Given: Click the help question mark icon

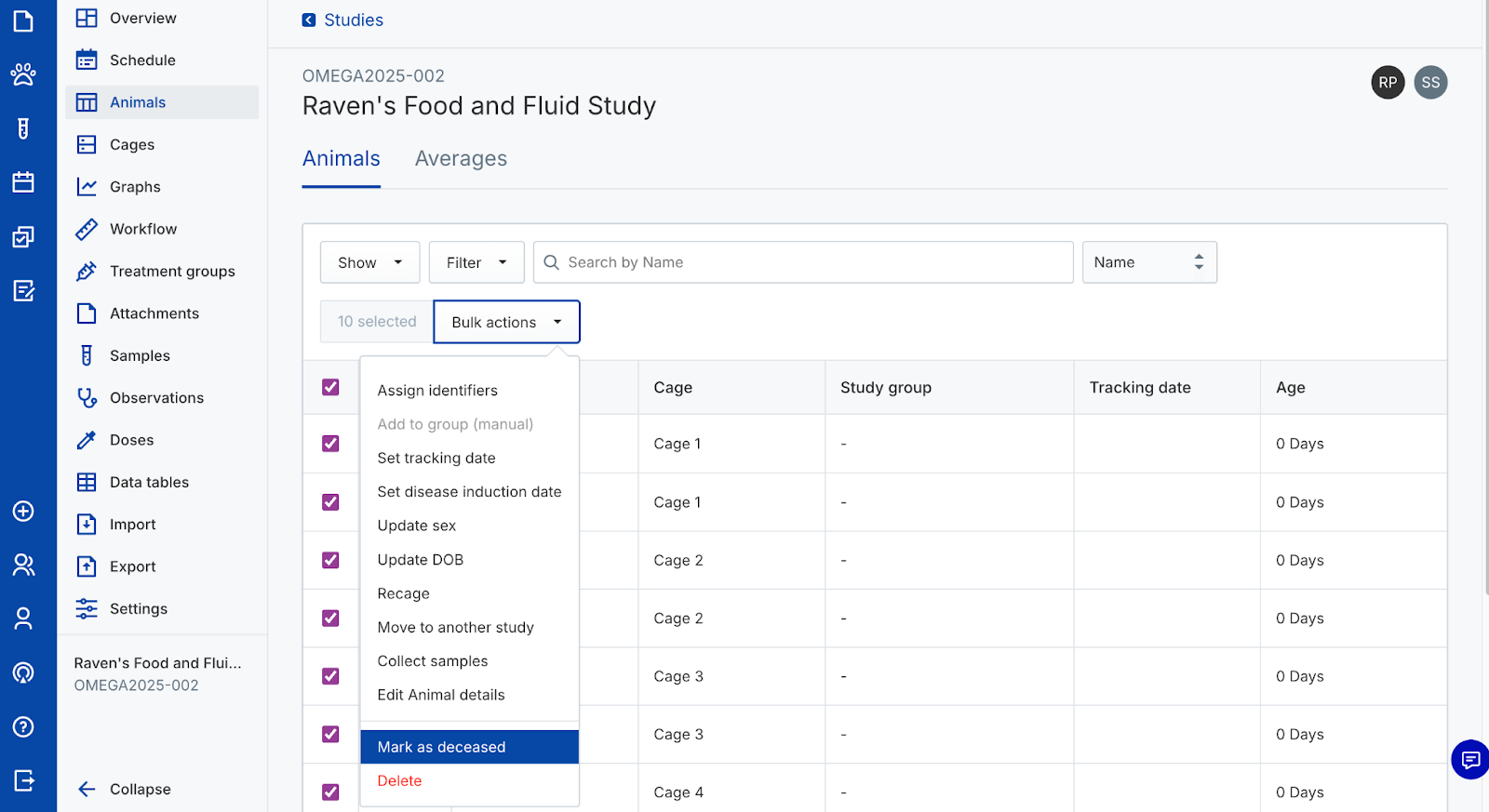Looking at the screenshot, I should (23, 726).
